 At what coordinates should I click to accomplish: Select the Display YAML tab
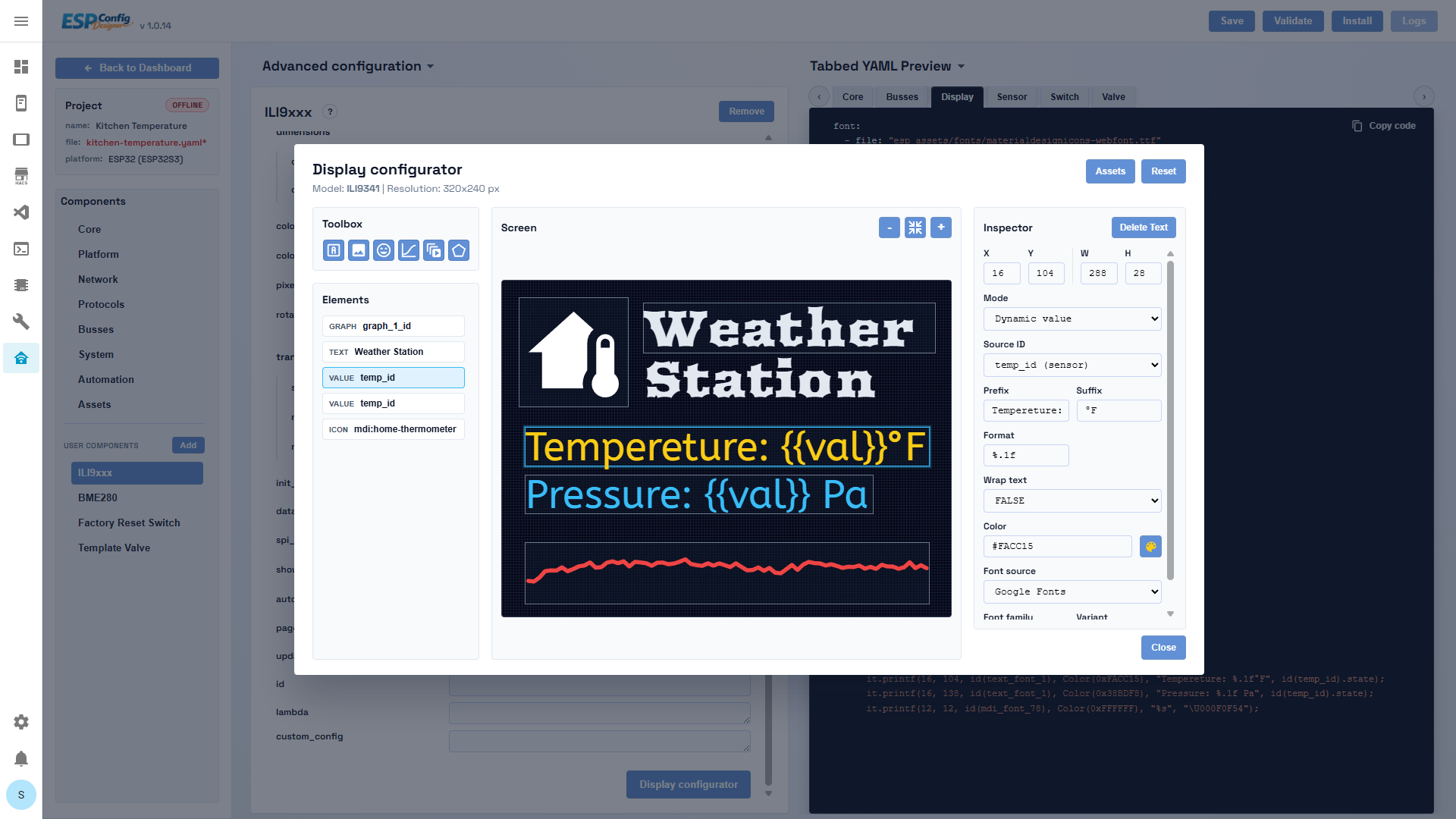point(957,97)
